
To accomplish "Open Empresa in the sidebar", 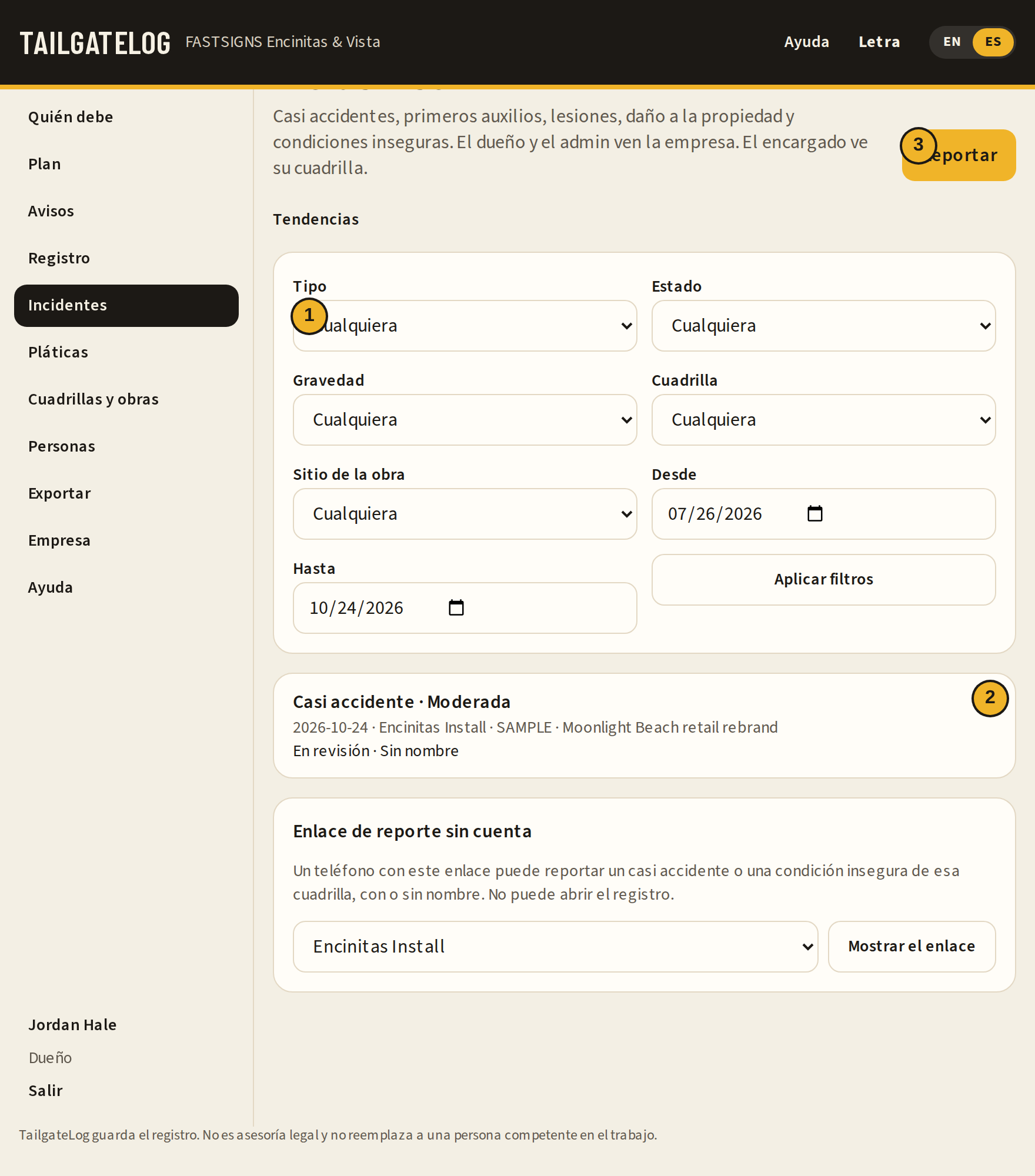I will pyautogui.click(x=126, y=540).
